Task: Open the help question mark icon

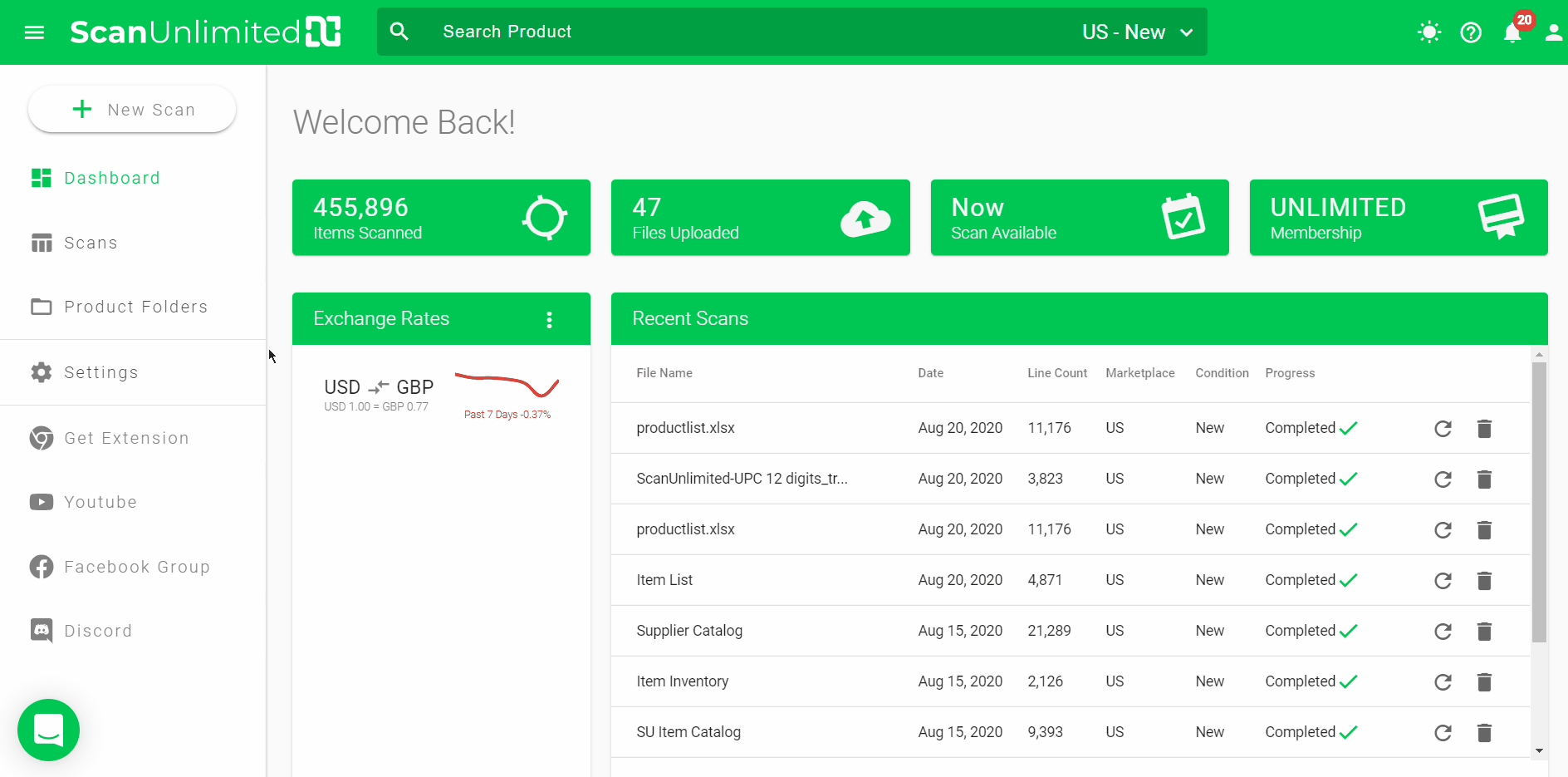Action: (1471, 32)
